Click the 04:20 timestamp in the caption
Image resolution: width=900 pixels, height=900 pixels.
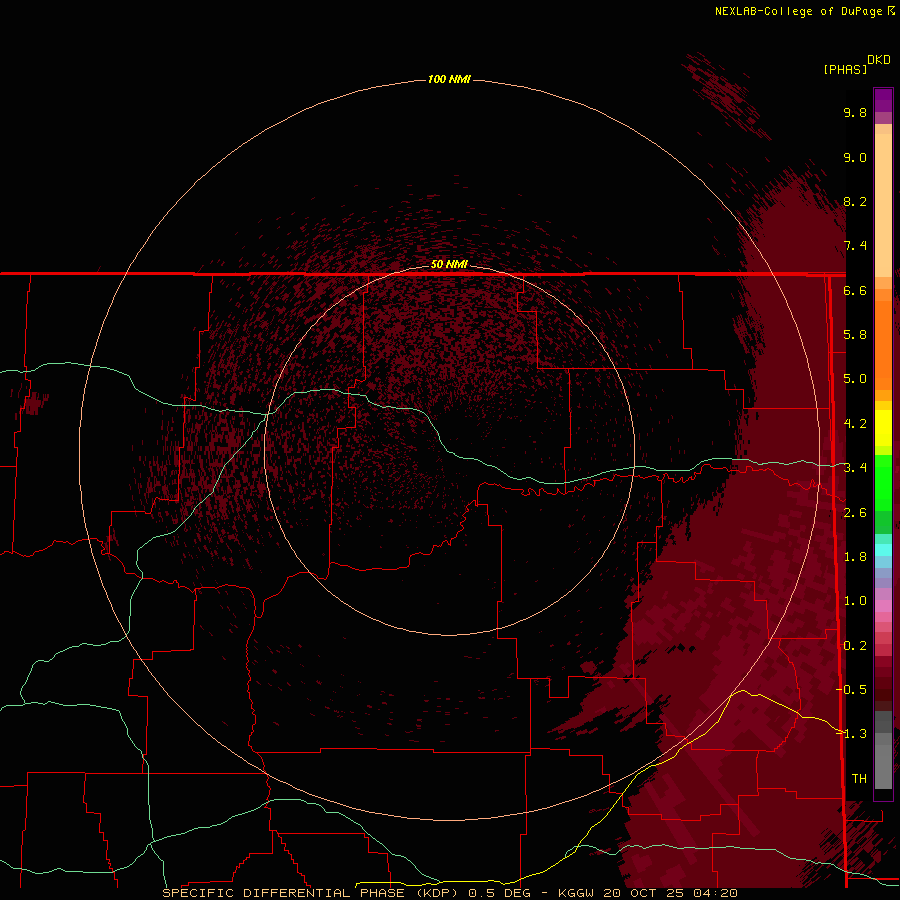click(x=716, y=893)
